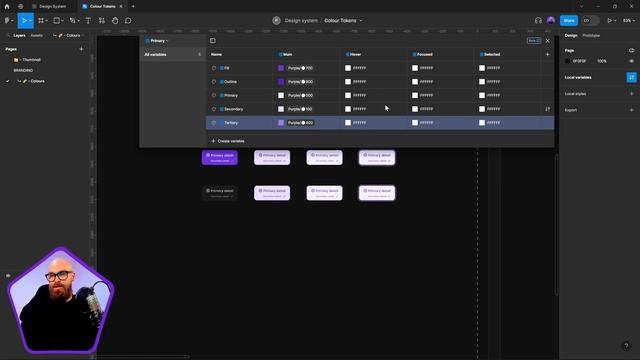Select the Tertiary variable name
640x360 pixels.
231,122
